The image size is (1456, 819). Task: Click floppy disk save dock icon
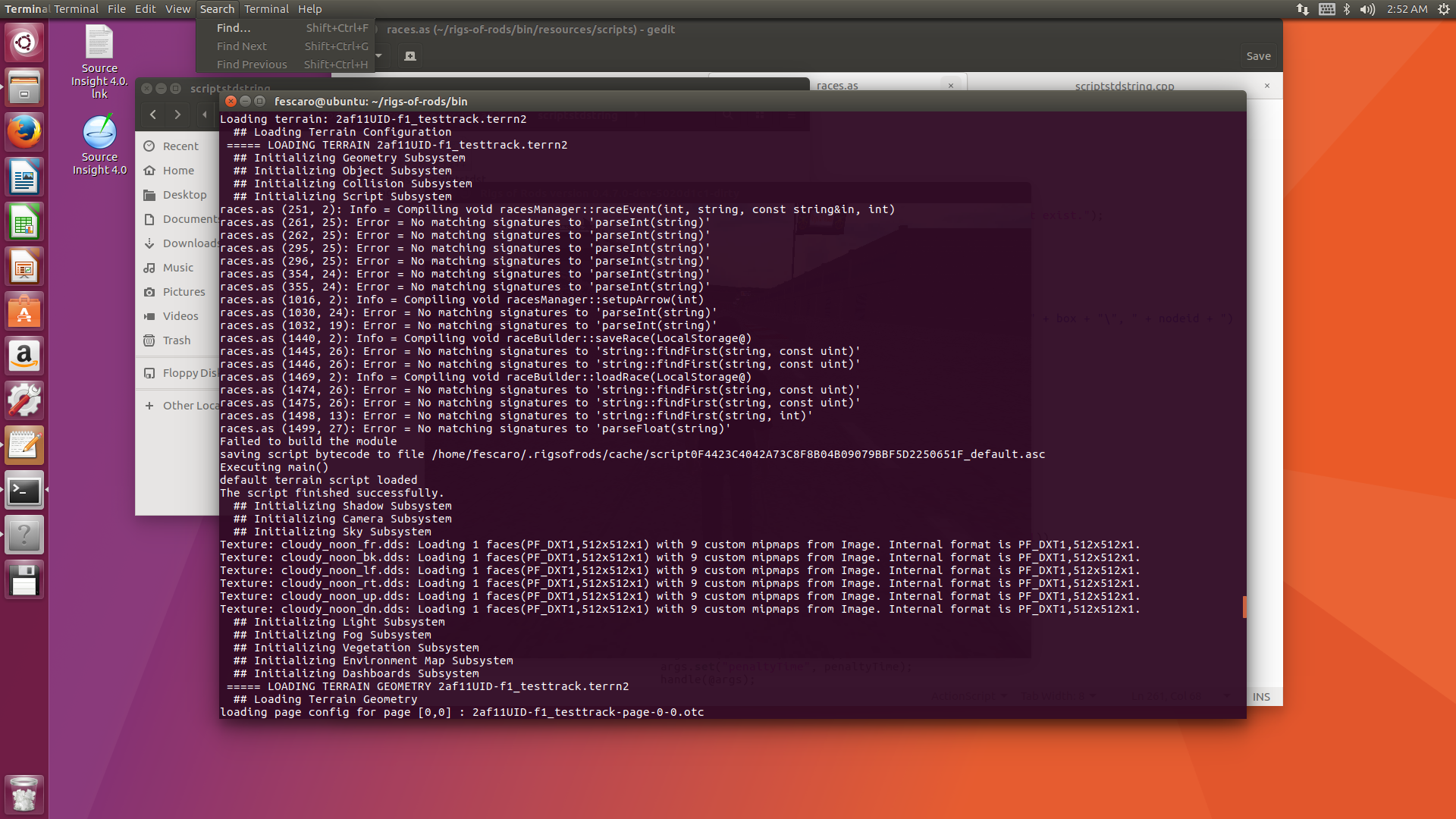(x=24, y=580)
